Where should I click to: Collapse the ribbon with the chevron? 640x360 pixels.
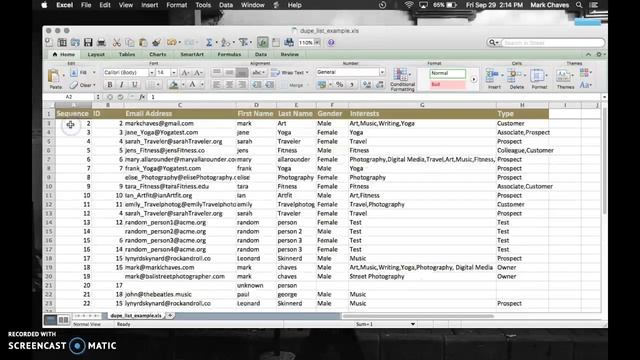(588, 54)
